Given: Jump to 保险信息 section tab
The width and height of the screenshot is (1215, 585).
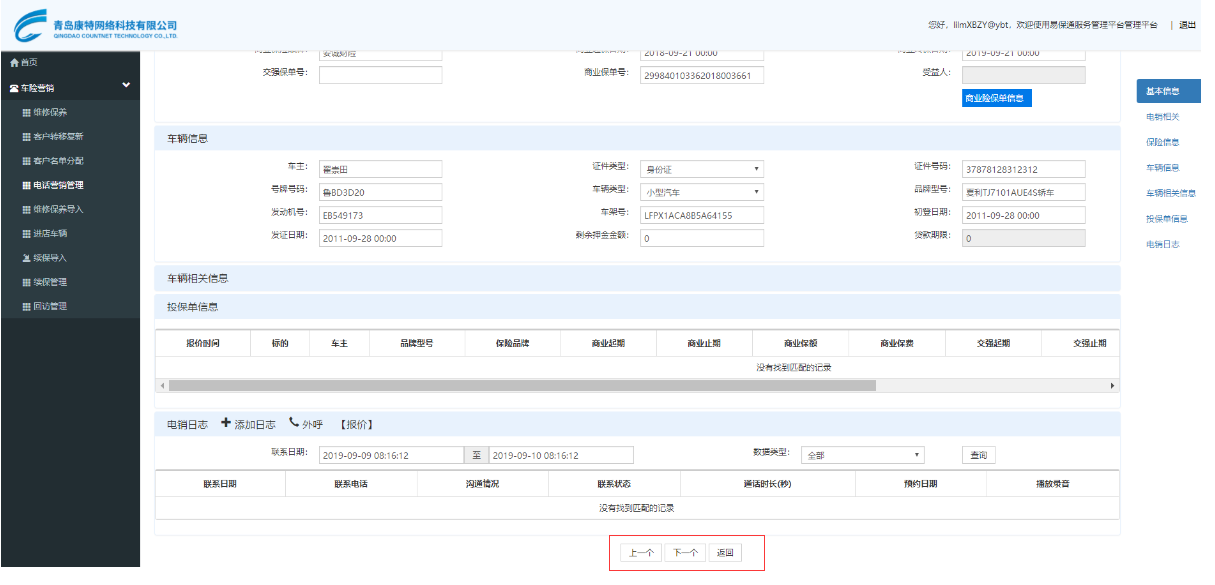Looking at the screenshot, I should (1163, 142).
